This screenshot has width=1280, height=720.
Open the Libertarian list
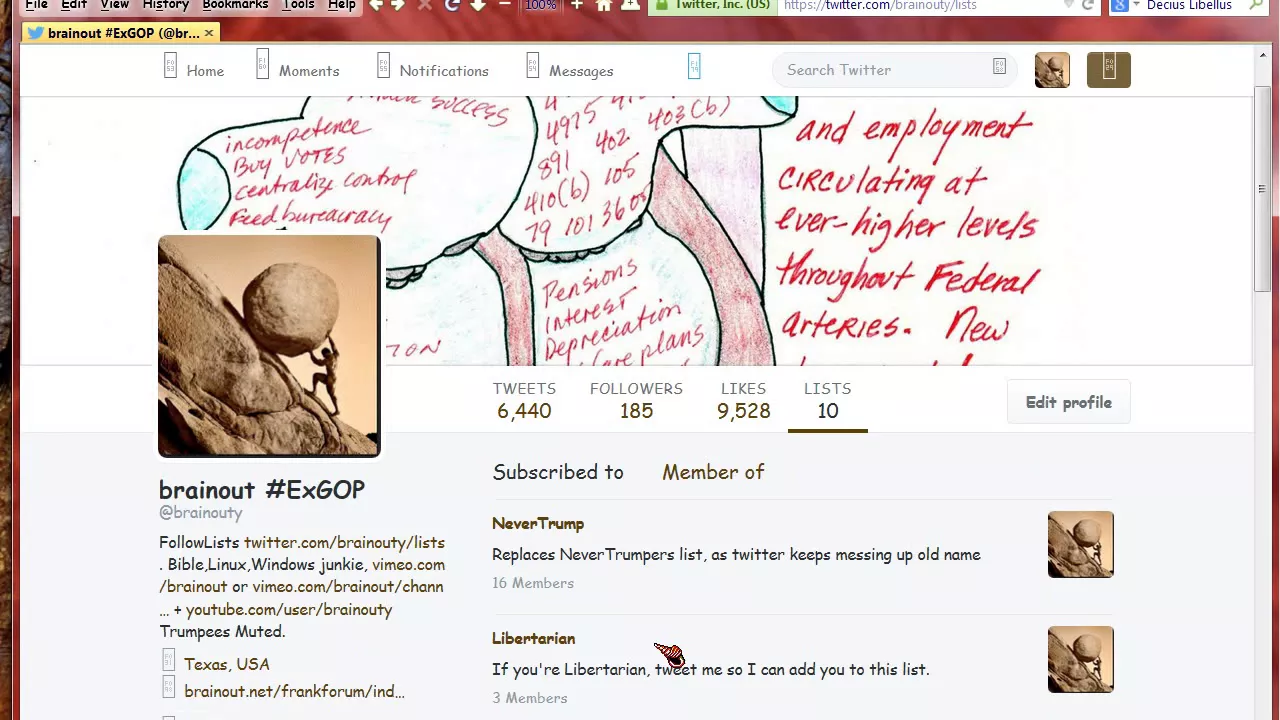(x=534, y=638)
